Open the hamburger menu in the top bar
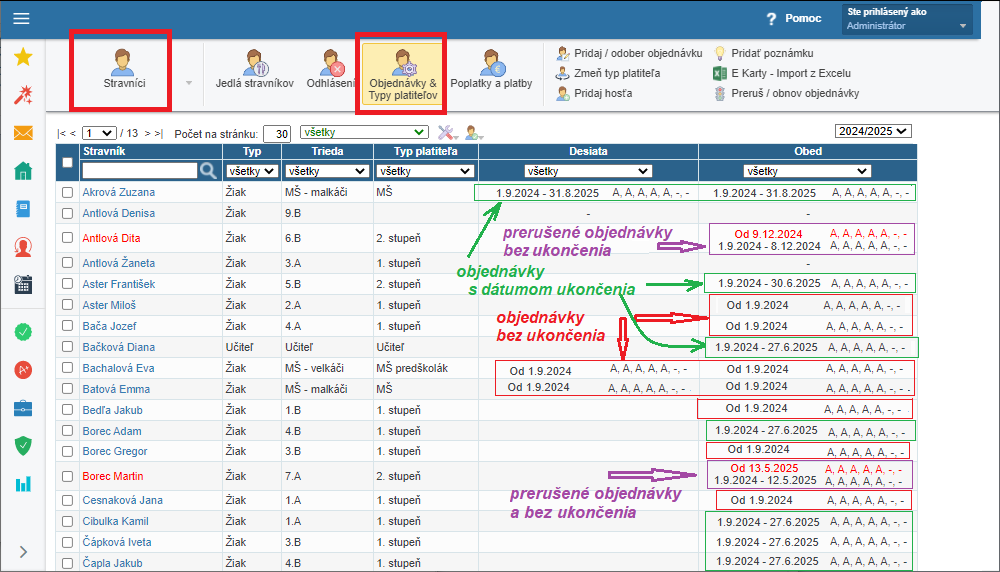Image resolution: width=1000 pixels, height=572 pixels. 21,18
